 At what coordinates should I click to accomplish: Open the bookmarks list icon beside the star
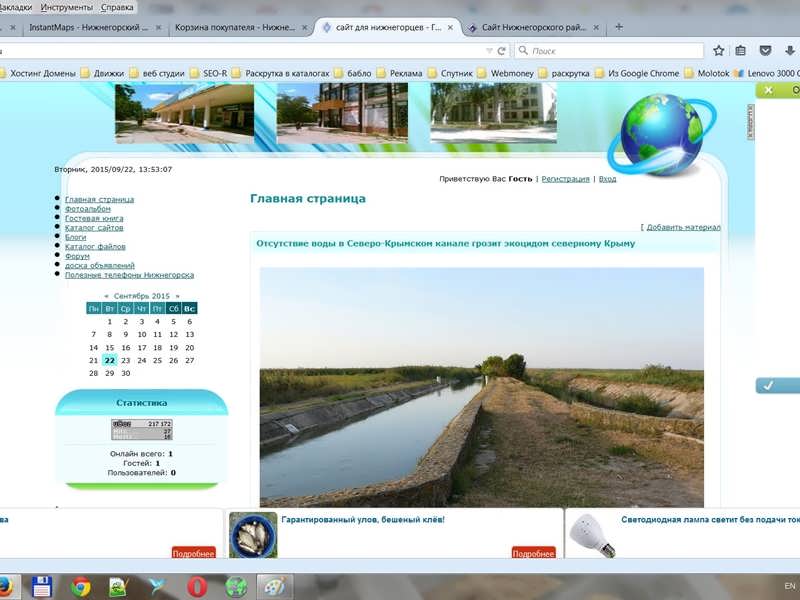(741, 50)
